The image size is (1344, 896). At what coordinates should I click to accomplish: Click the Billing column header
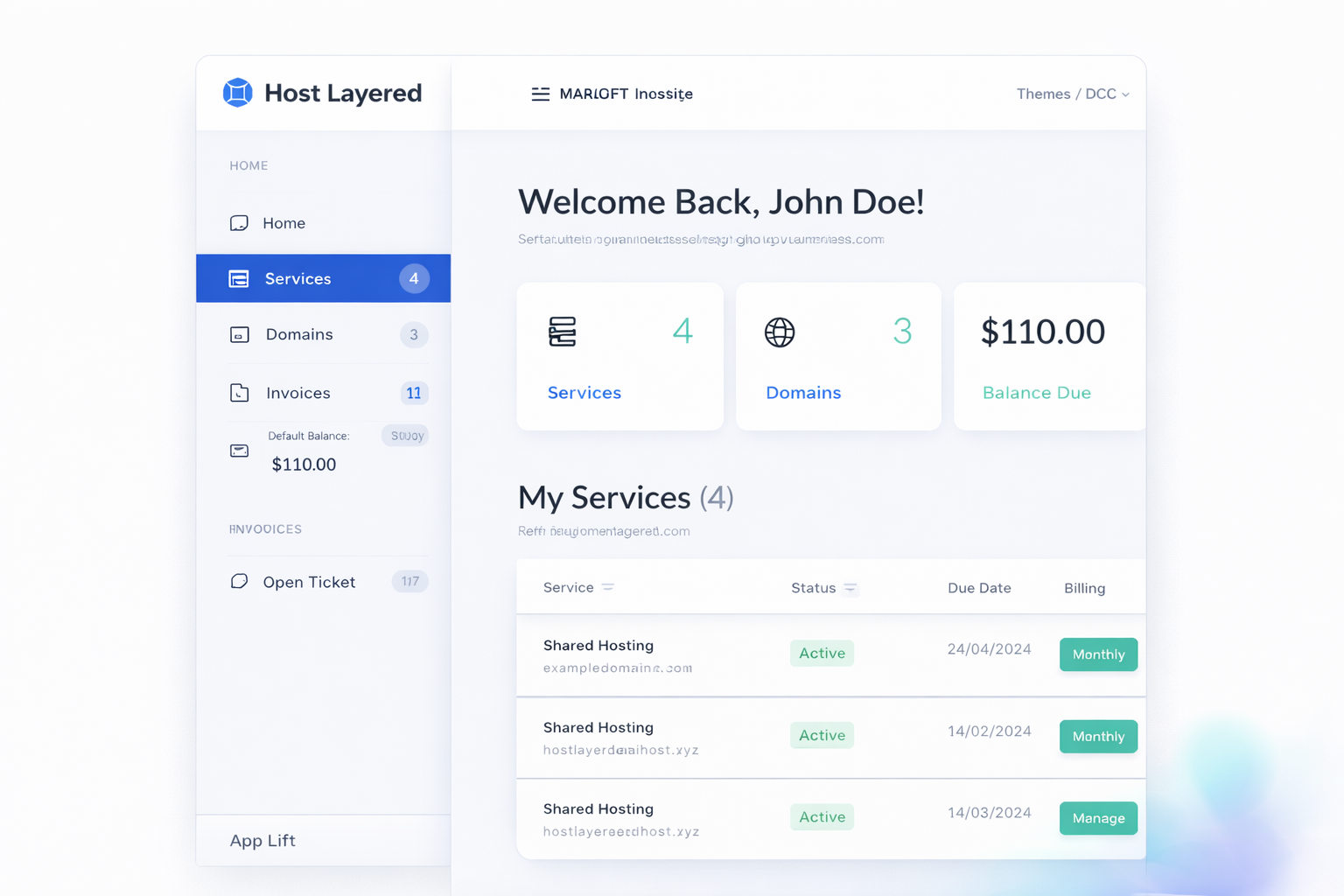1084,588
